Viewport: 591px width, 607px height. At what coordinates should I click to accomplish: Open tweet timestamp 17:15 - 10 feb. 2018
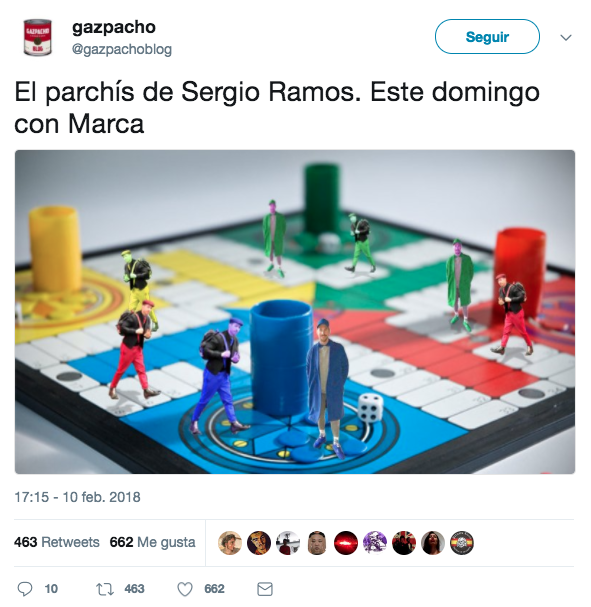tap(77, 497)
